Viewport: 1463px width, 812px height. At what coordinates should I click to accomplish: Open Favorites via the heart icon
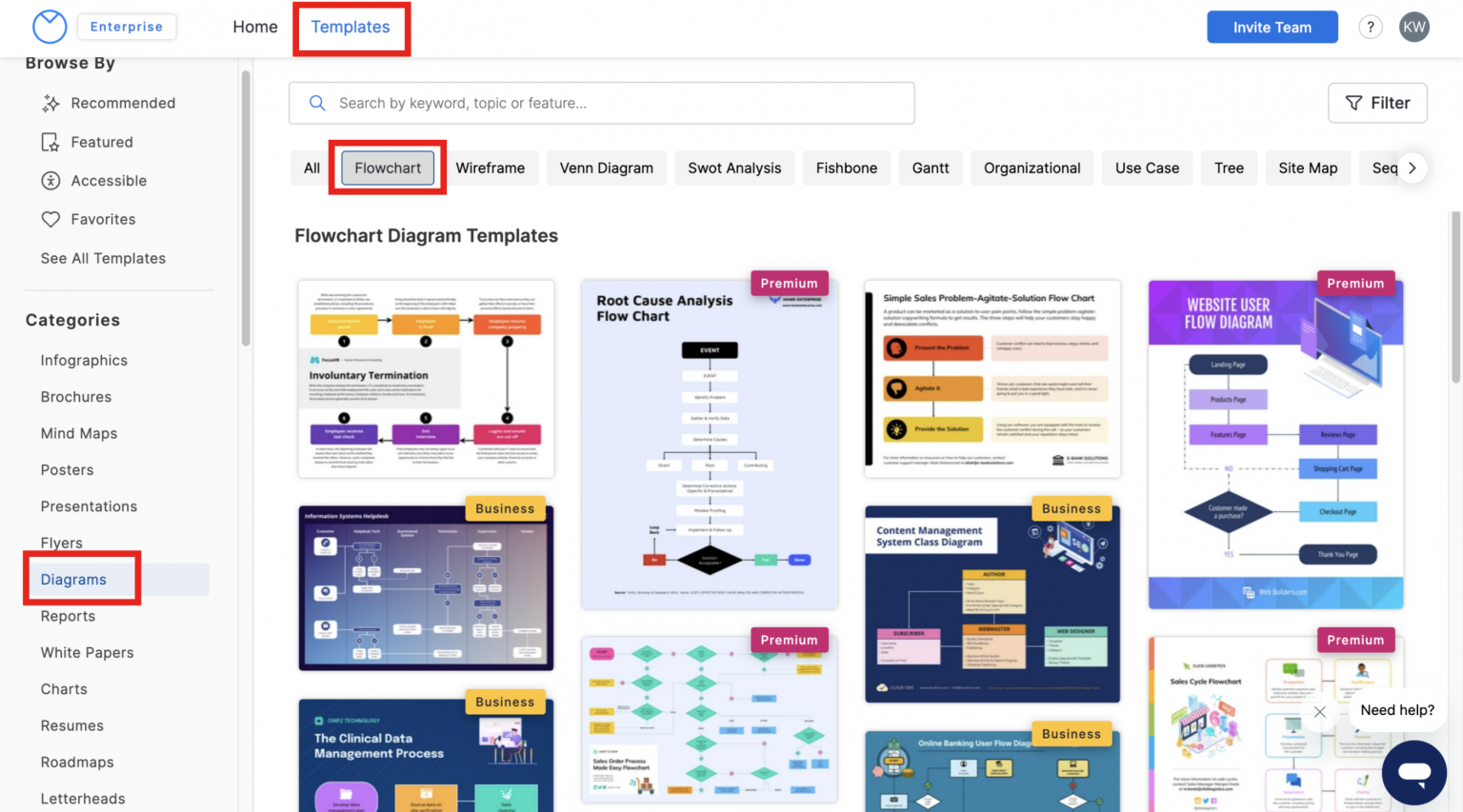51,218
